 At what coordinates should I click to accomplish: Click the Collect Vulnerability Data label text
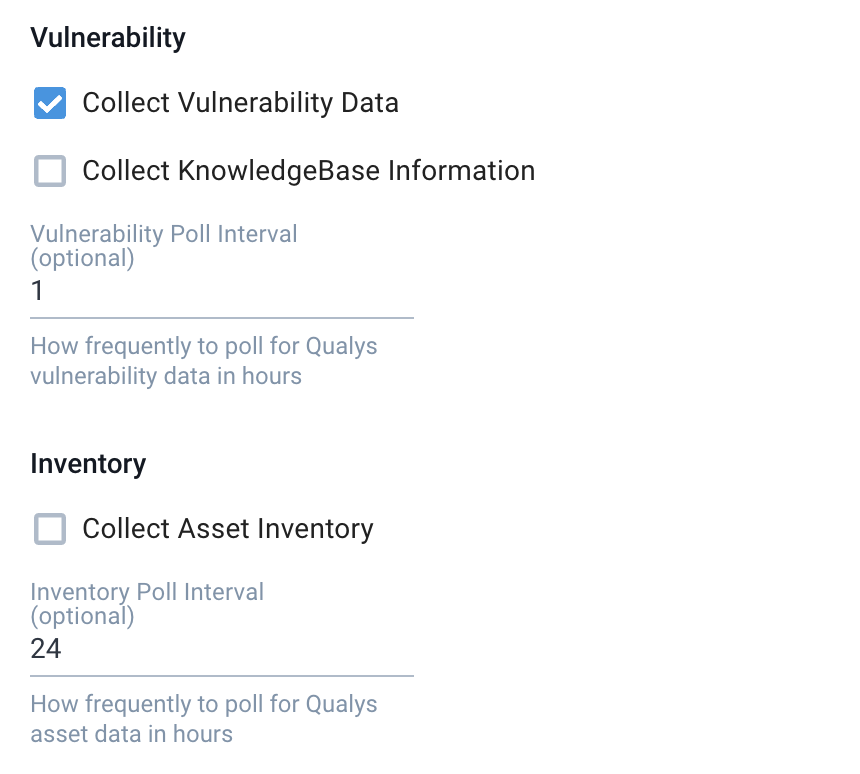coord(240,102)
